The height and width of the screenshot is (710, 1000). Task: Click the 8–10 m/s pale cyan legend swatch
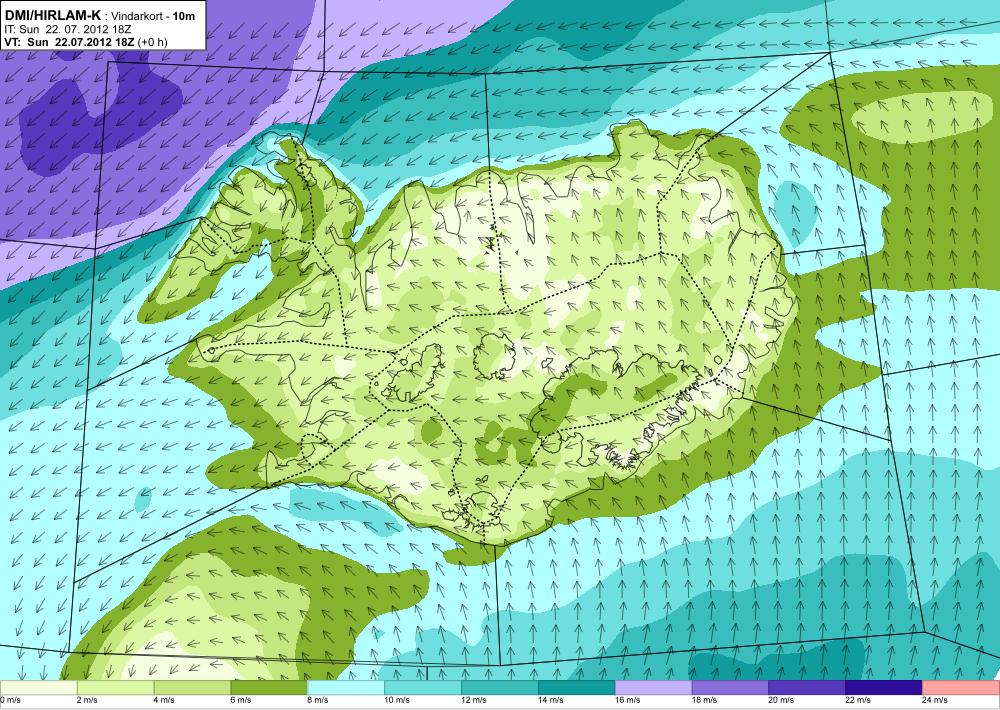(346, 688)
